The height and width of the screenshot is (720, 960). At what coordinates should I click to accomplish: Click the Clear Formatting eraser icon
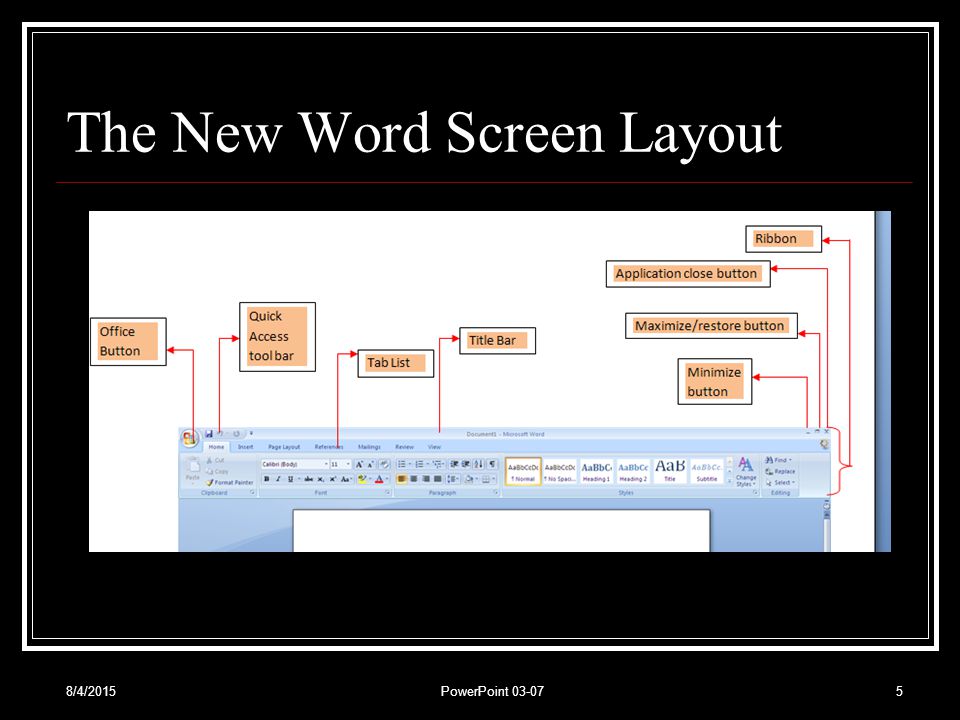point(384,465)
